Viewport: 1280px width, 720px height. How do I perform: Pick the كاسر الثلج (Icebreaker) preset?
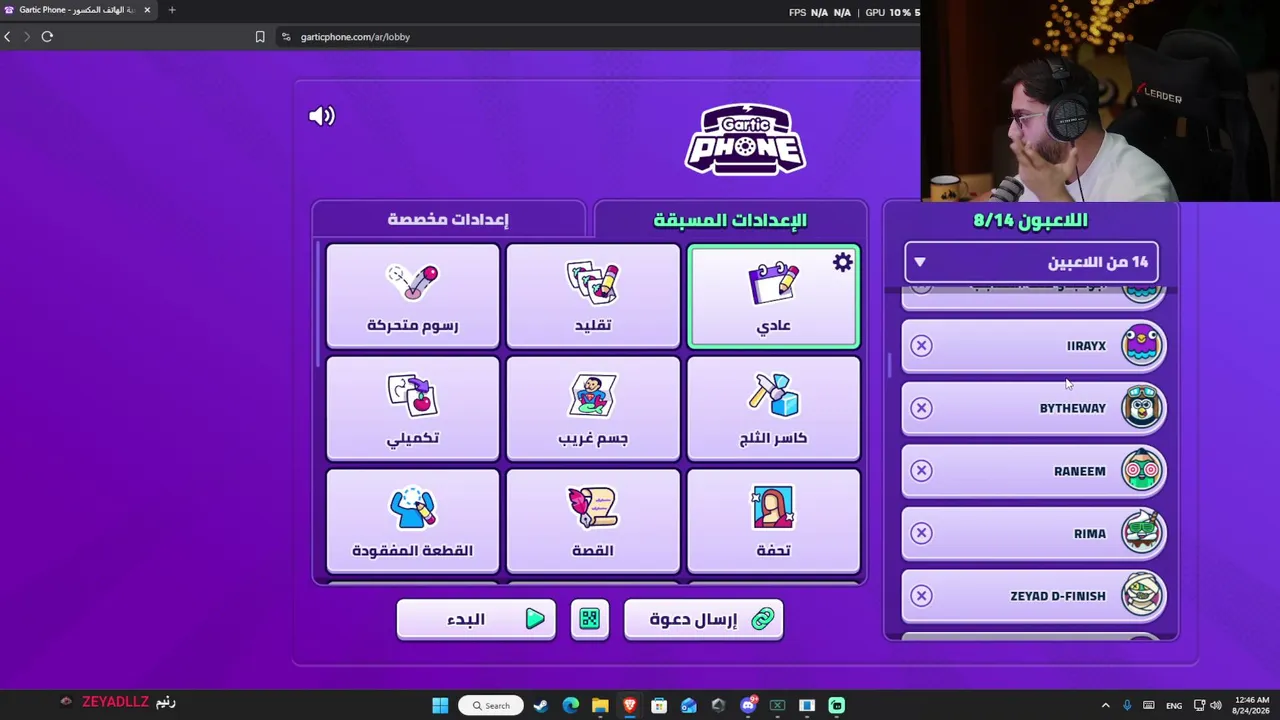[773, 410]
